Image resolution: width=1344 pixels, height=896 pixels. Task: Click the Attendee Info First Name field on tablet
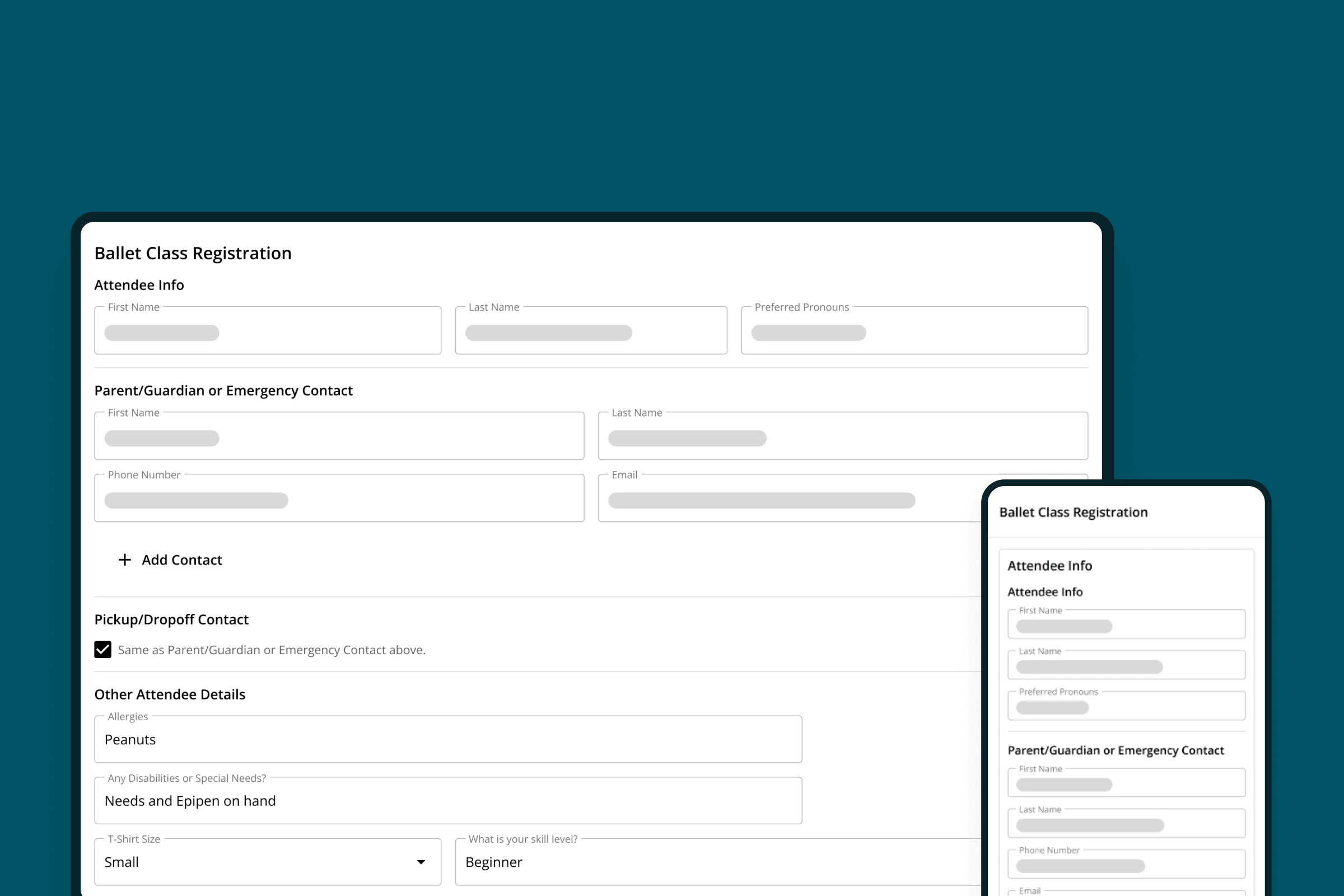(x=268, y=330)
